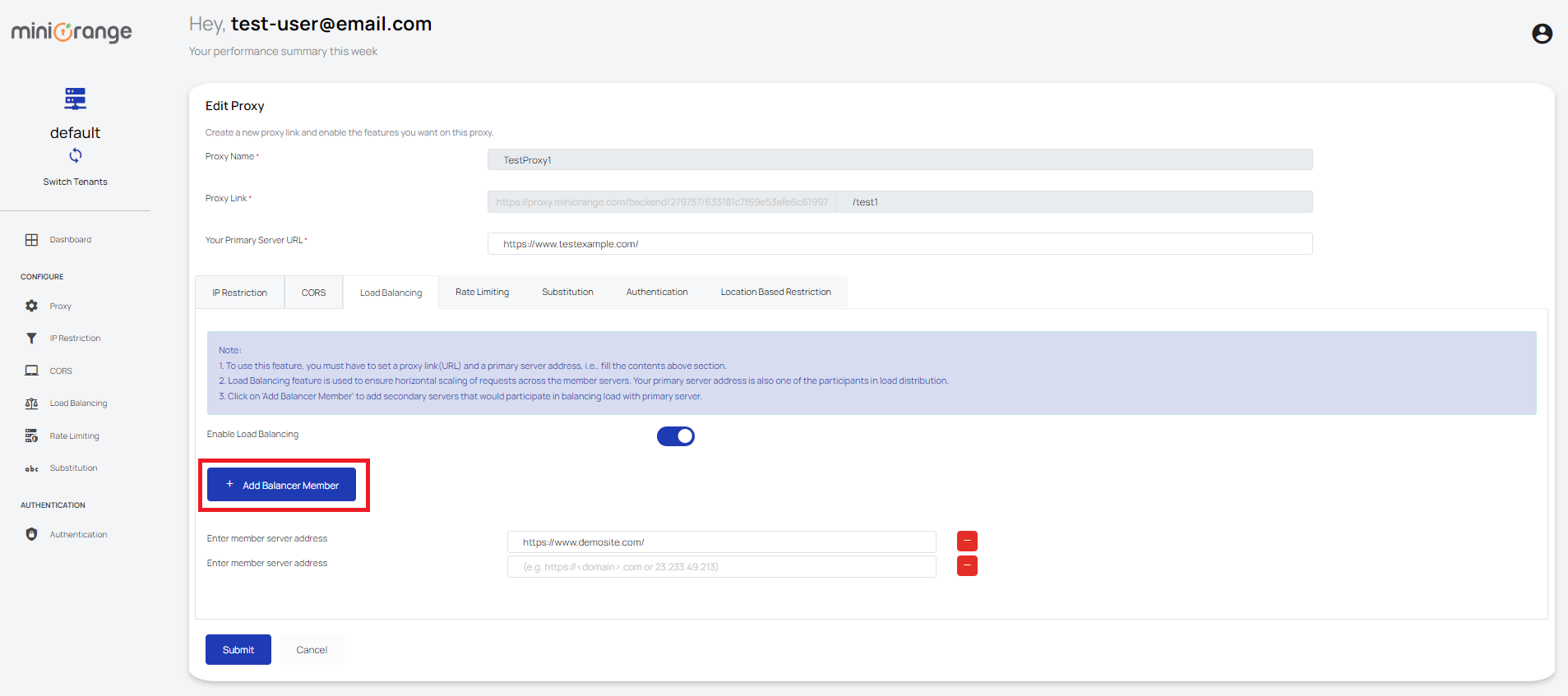Switch to the CORS tab

tap(313, 293)
